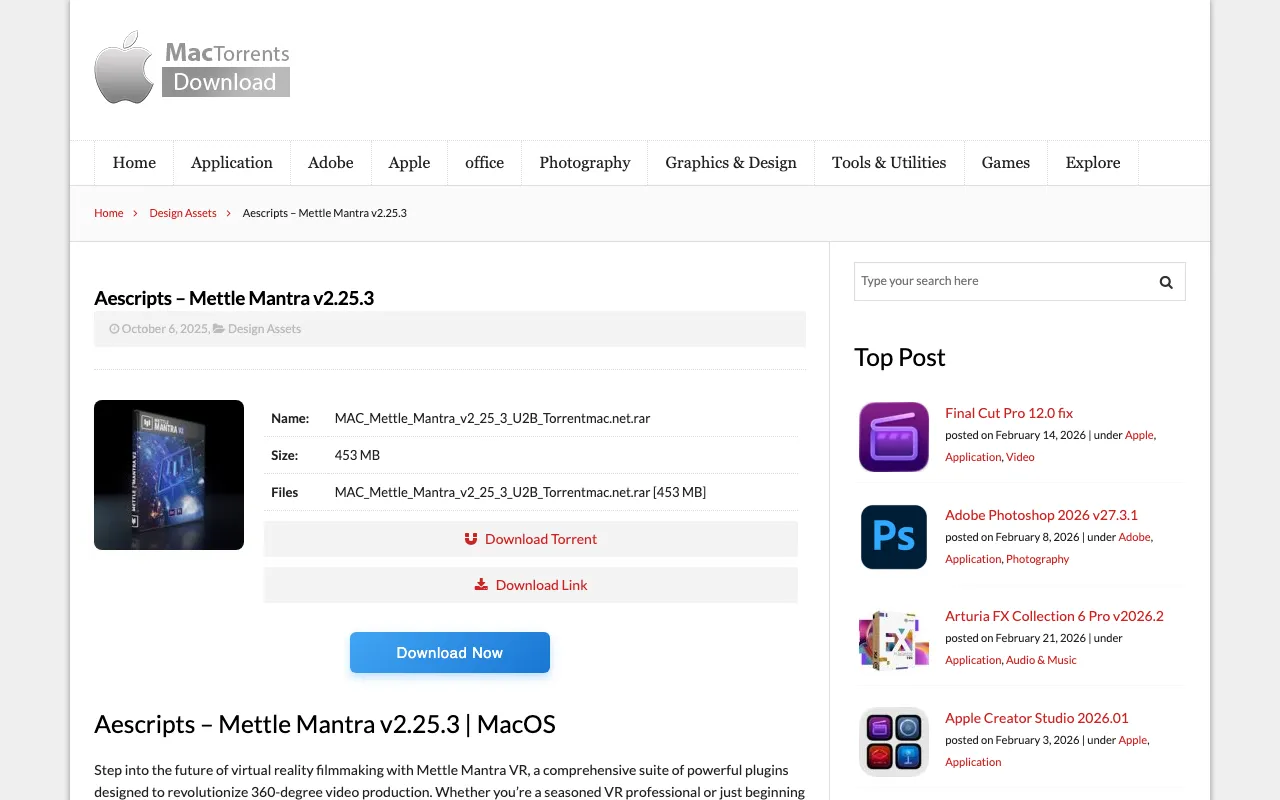
Task: Click the Download Torrent button
Action: coord(540,539)
